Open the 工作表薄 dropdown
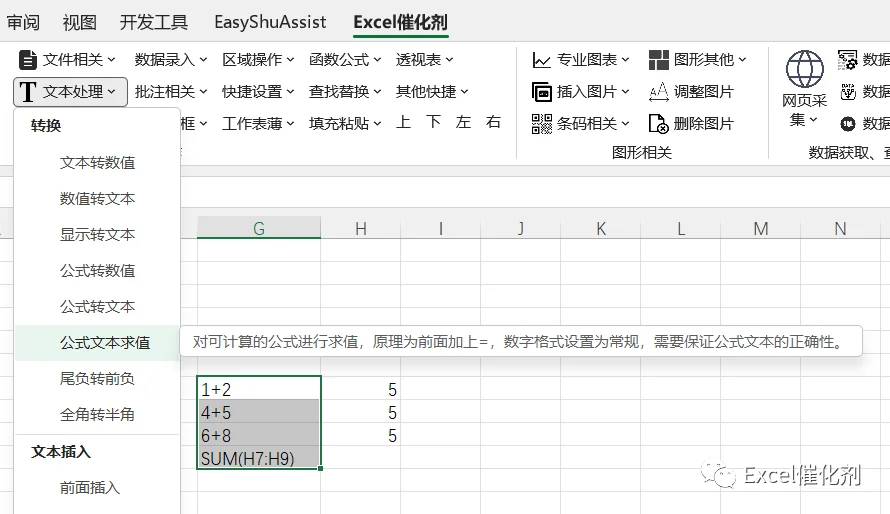 tap(258, 123)
